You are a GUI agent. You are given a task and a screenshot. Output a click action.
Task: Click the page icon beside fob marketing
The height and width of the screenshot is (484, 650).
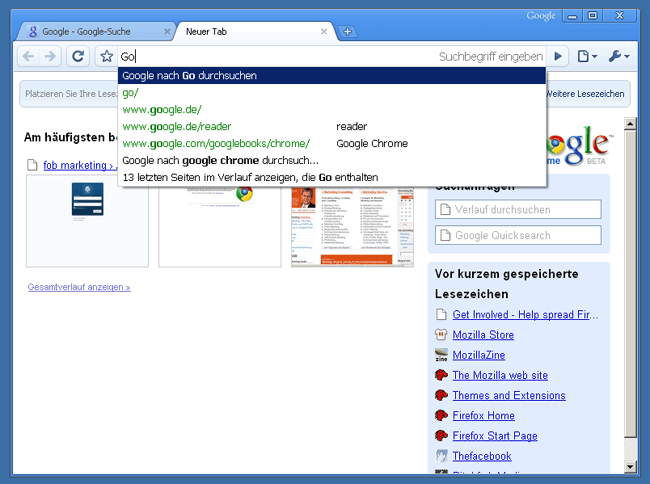pos(32,165)
